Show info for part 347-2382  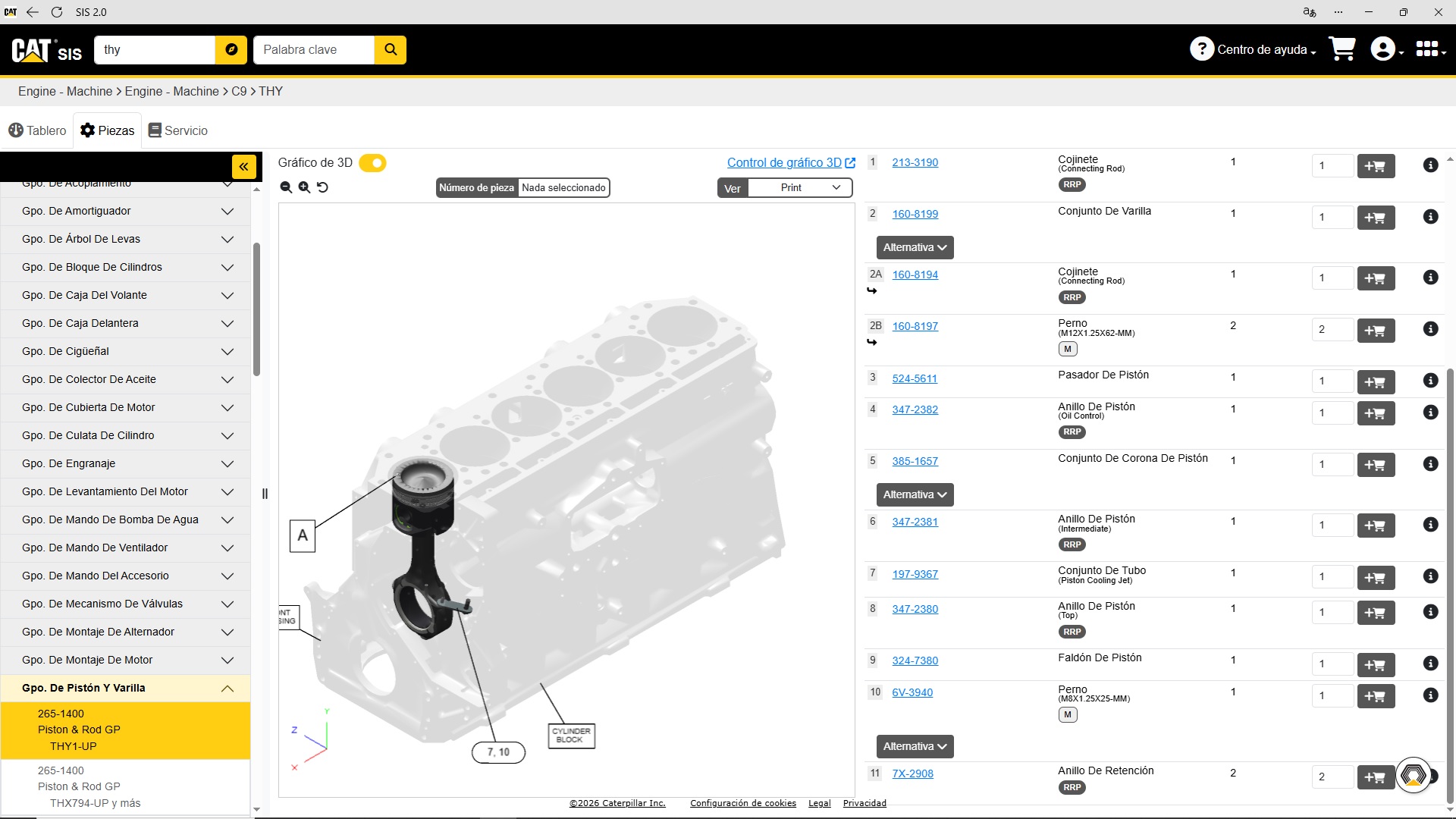[x=1430, y=413]
